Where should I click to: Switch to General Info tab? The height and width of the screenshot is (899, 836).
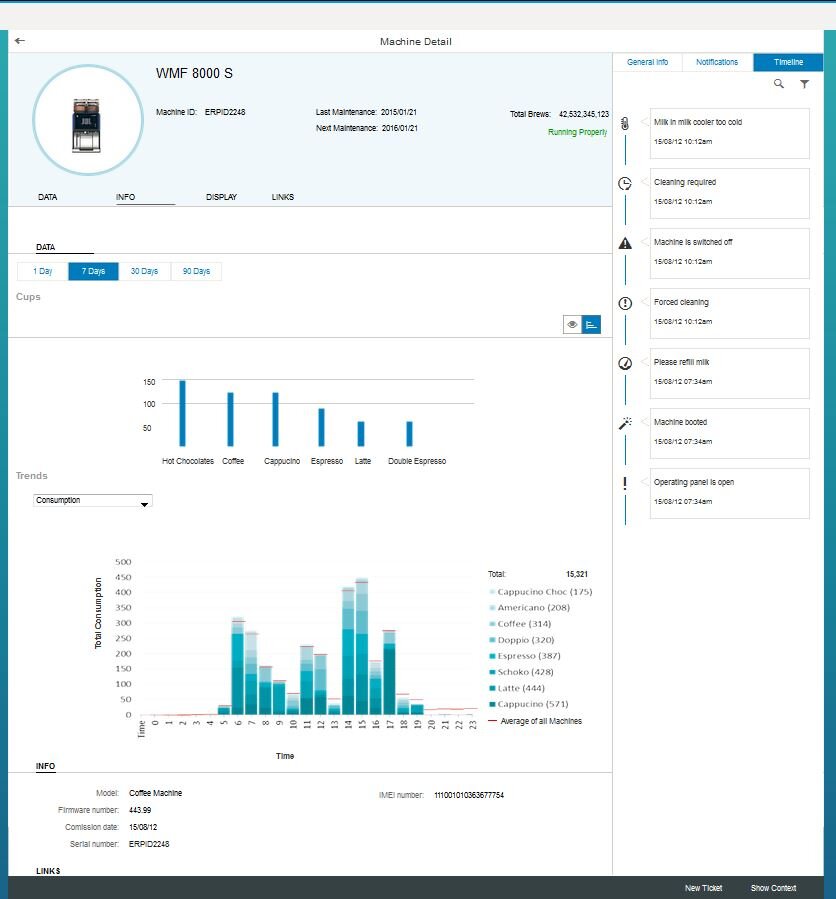coord(647,62)
